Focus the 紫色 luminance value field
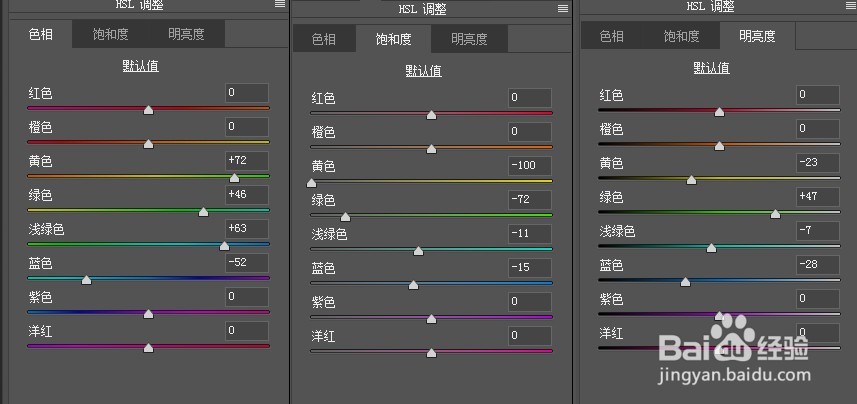Screen dimensions: 857x404 (818, 299)
